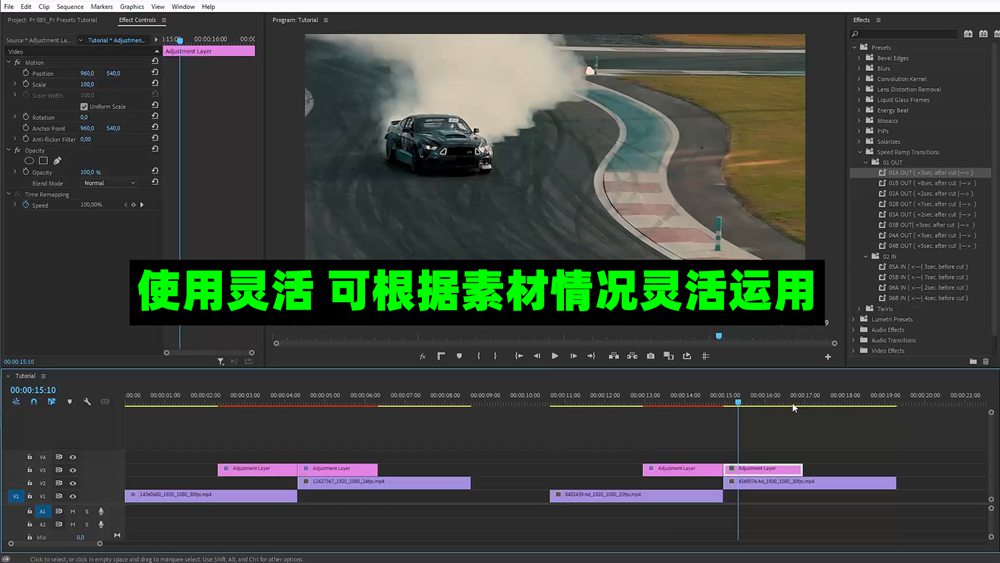Expand the Lumetri Presets folder
Viewport: 1000px width, 563px height.
point(853,319)
